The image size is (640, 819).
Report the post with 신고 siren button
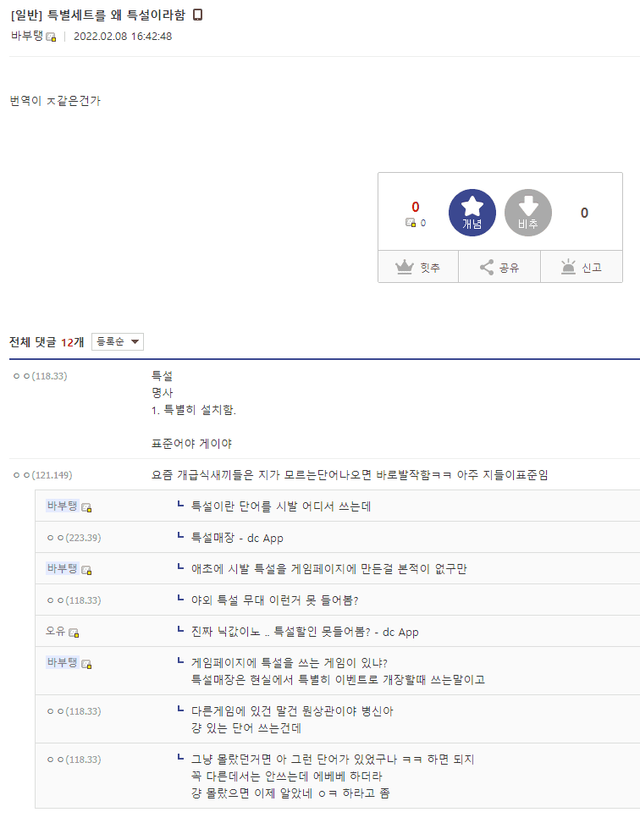(x=581, y=267)
